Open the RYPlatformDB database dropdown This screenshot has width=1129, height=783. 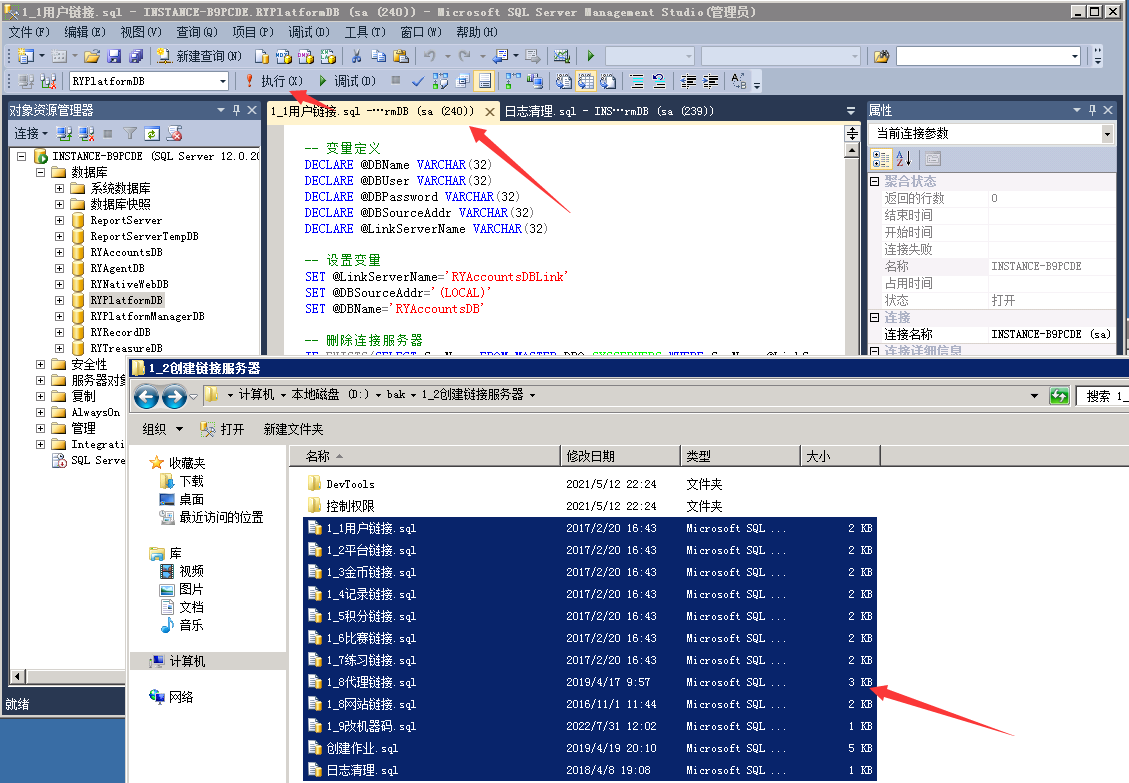pos(222,81)
